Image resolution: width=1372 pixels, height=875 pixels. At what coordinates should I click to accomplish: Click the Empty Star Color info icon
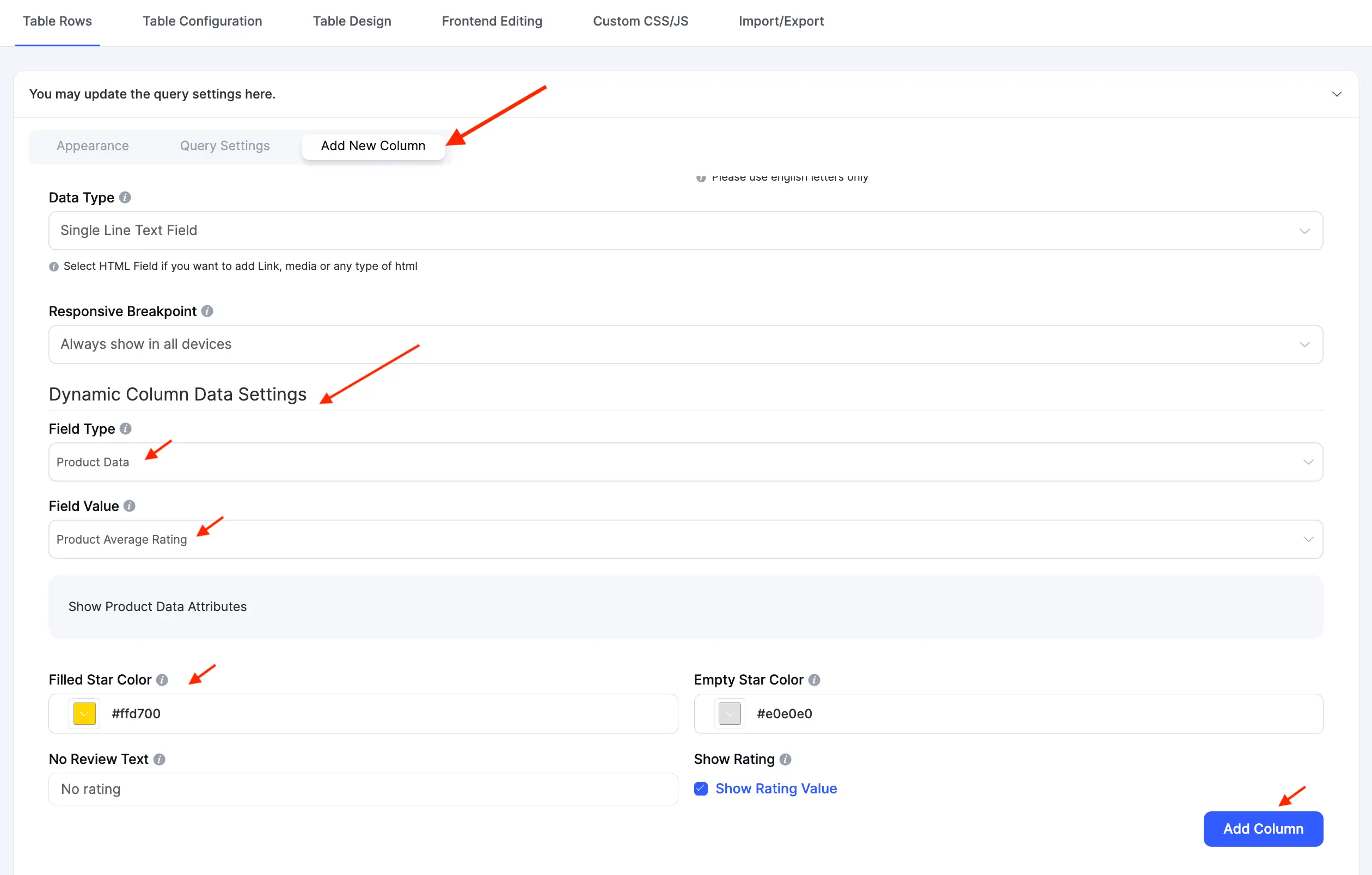pos(815,680)
